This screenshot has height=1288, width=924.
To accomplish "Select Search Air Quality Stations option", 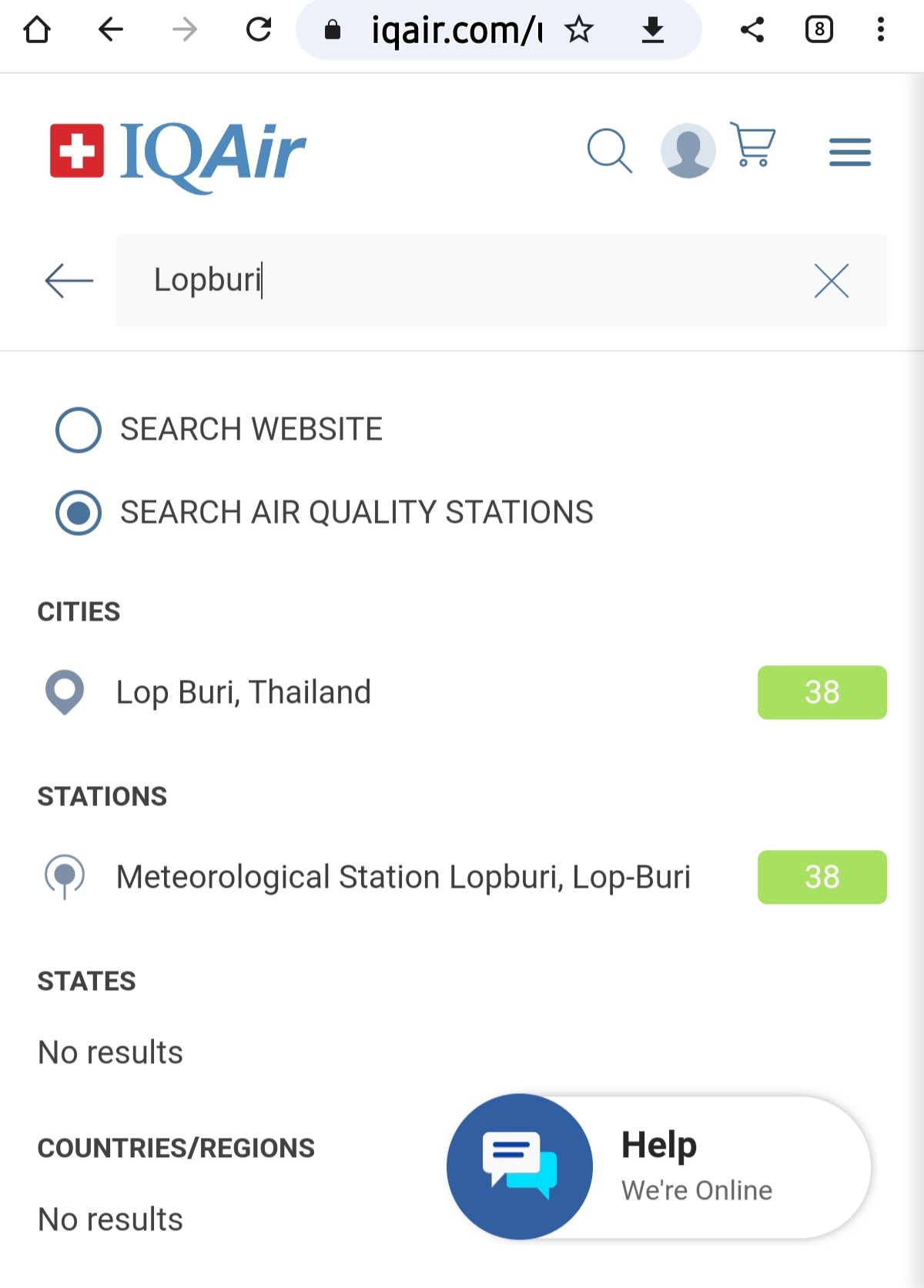I will (x=79, y=513).
